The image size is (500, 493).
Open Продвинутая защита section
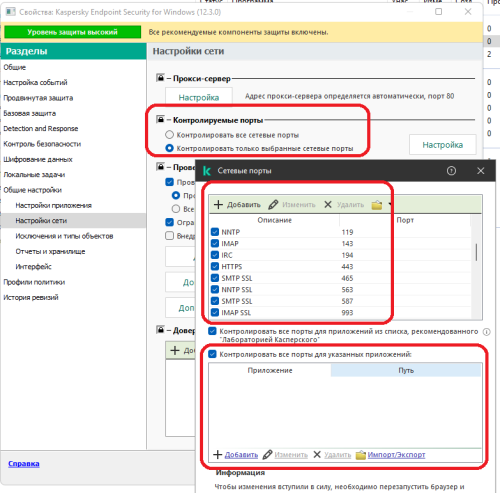[38, 98]
